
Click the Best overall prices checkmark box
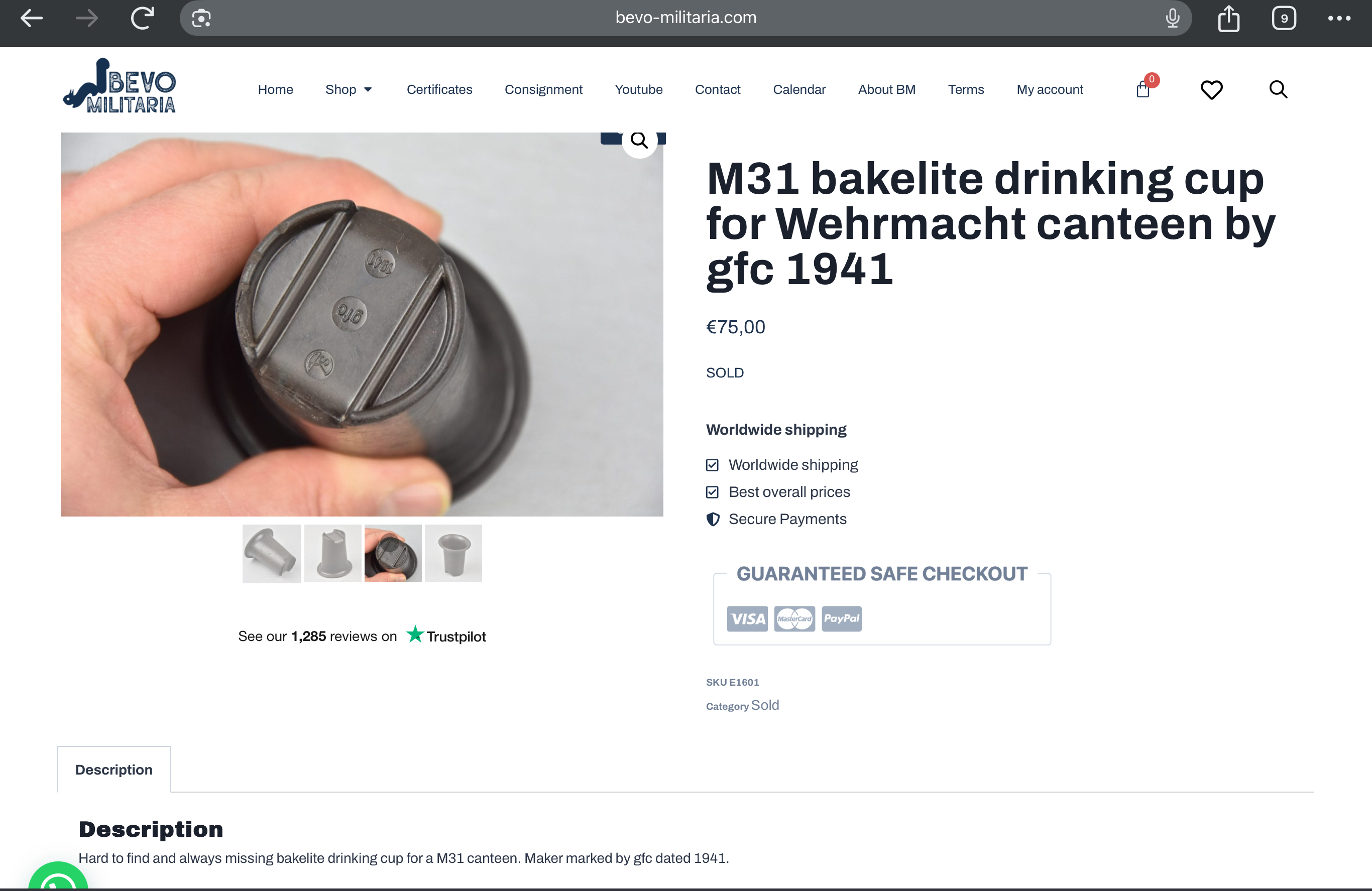tap(713, 491)
